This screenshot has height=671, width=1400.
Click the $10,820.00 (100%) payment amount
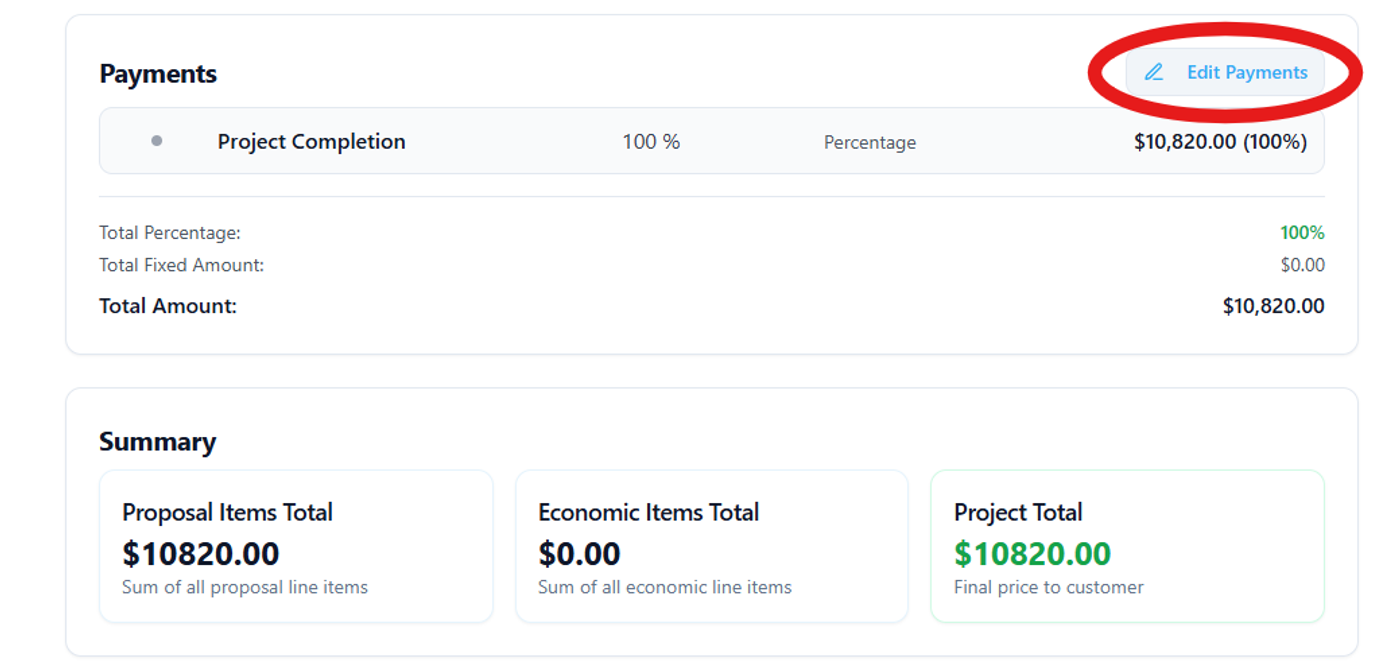(x=1220, y=142)
